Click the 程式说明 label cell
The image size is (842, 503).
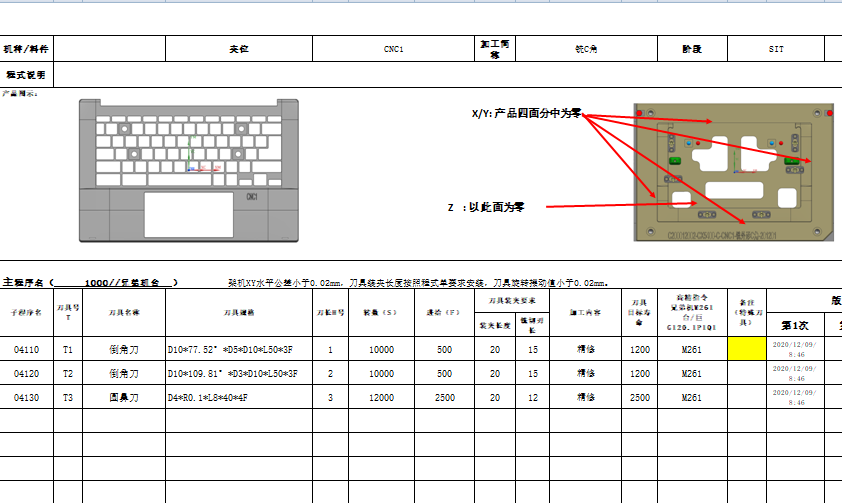coord(26,75)
